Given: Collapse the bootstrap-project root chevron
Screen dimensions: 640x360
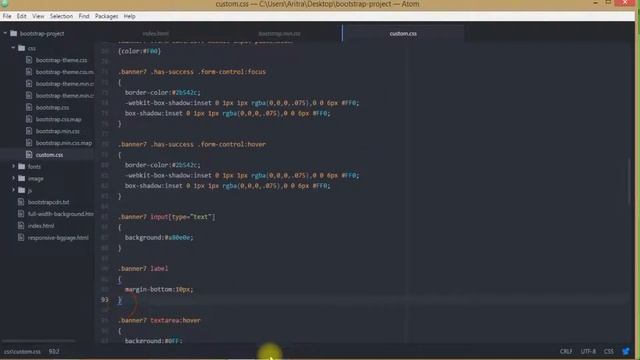Looking at the screenshot, I should click(5, 33).
